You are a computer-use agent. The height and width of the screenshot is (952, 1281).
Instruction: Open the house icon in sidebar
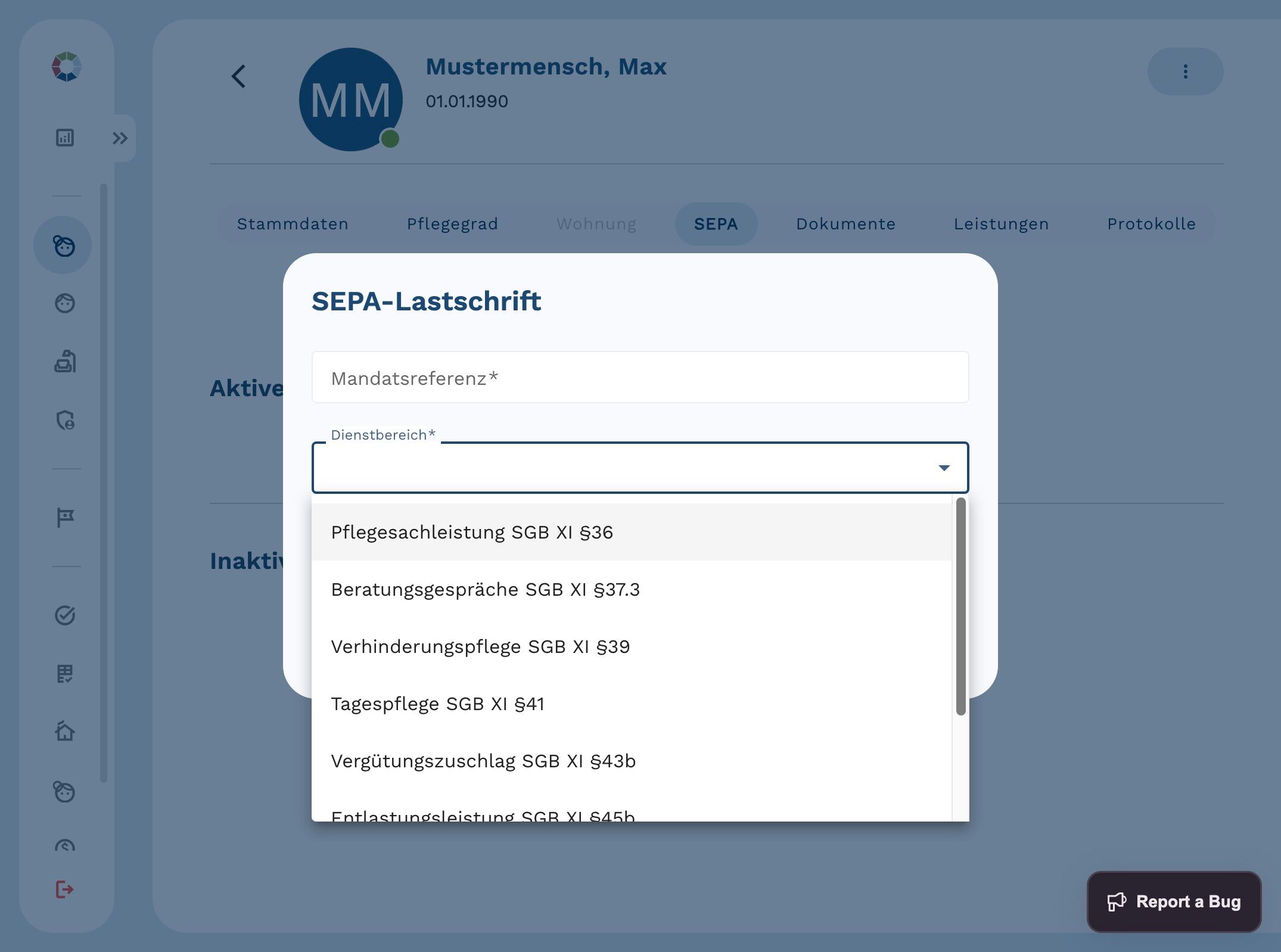65,731
